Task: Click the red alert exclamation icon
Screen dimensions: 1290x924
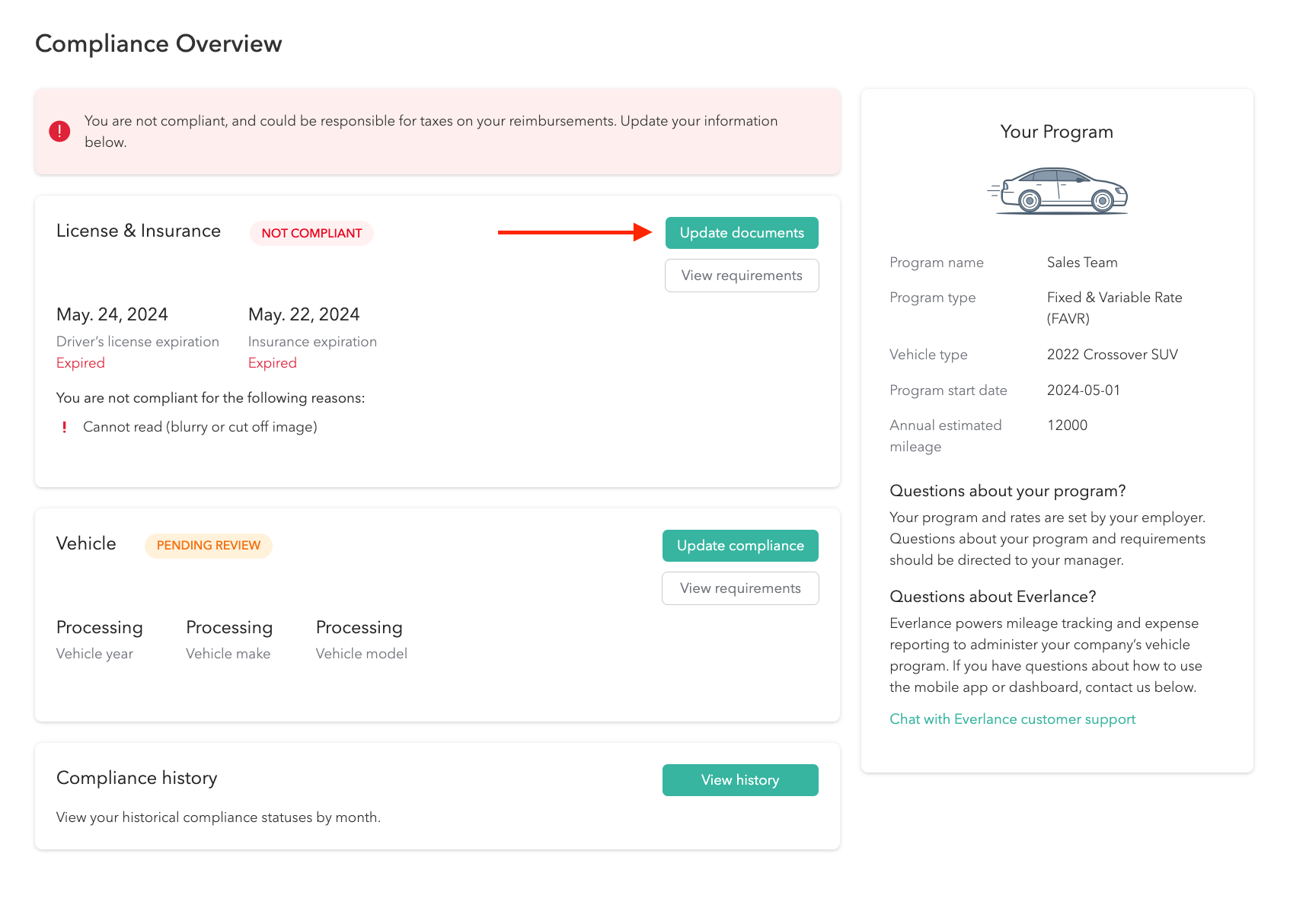Action: 59,131
